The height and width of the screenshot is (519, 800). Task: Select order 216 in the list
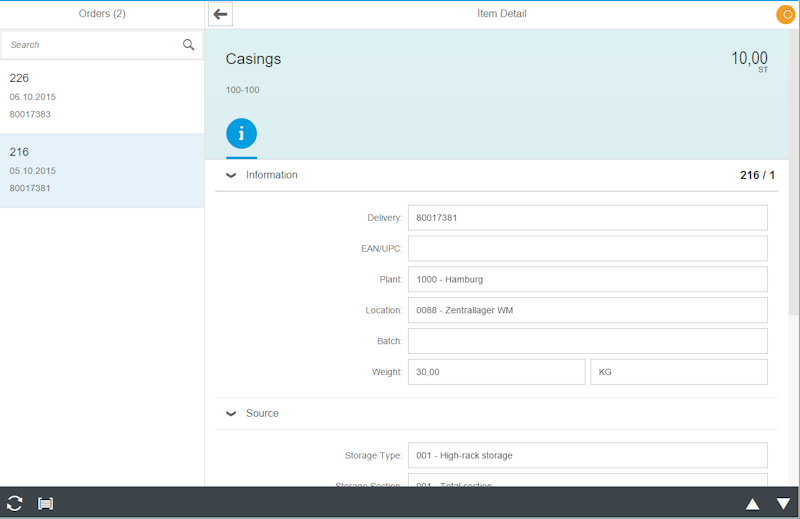pos(100,170)
